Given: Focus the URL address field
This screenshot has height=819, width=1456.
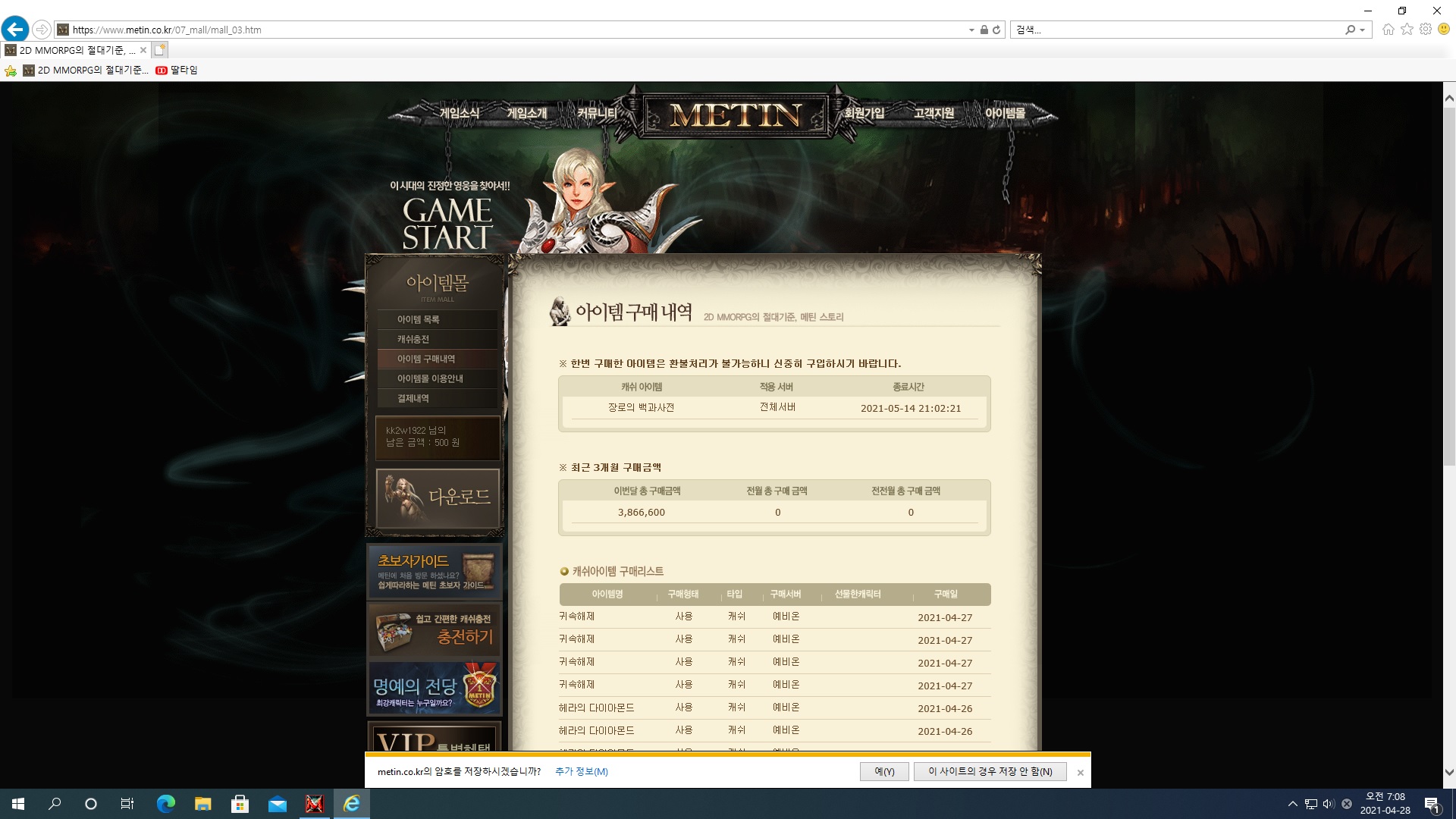Looking at the screenshot, I should (516, 30).
